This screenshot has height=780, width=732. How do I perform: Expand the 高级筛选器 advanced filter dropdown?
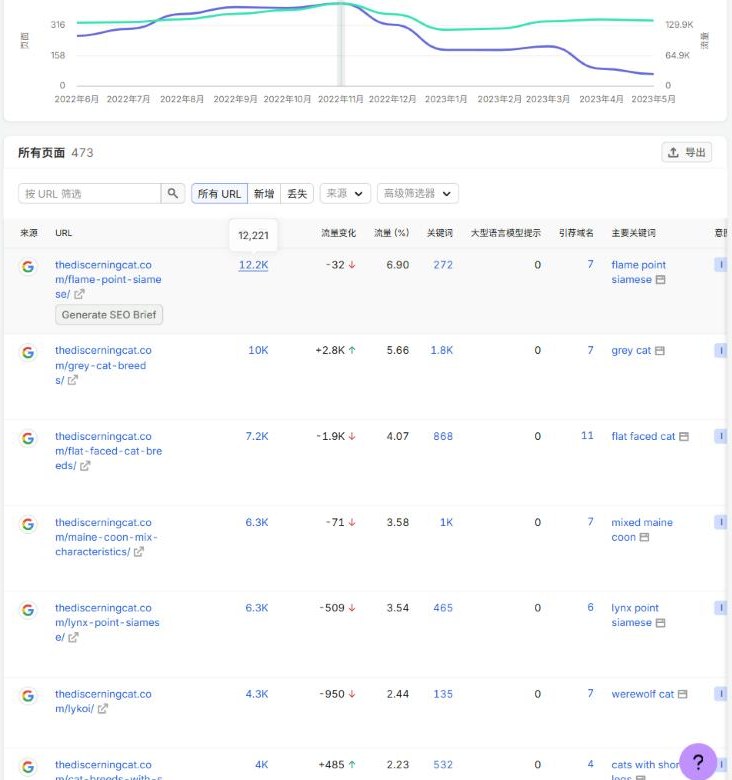point(418,194)
